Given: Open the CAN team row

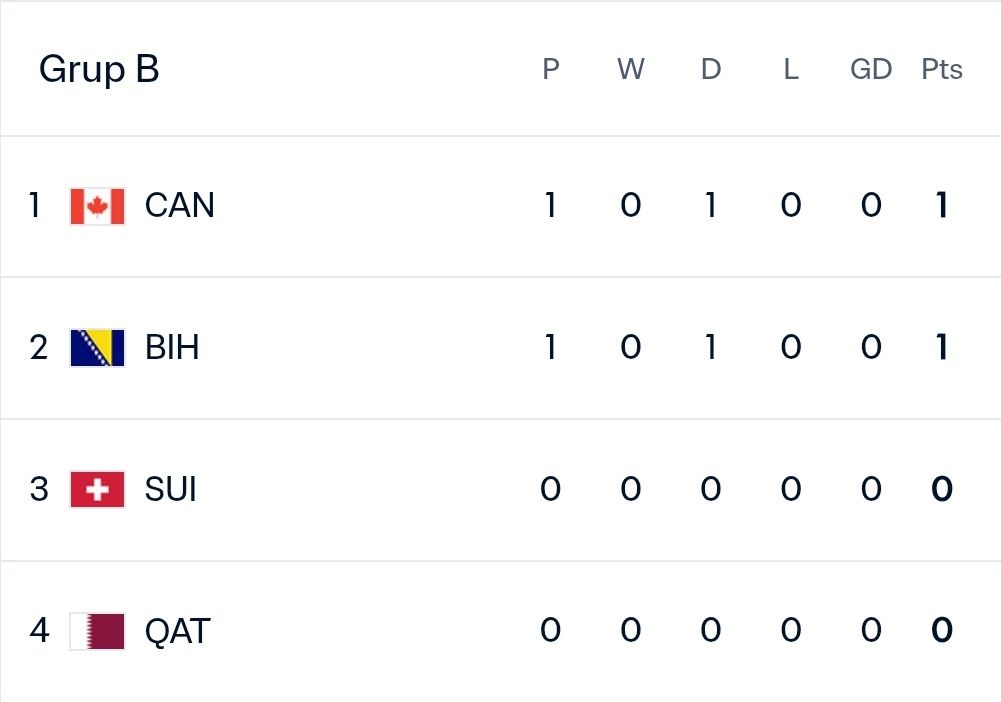Looking at the screenshot, I should [x=500, y=206].
